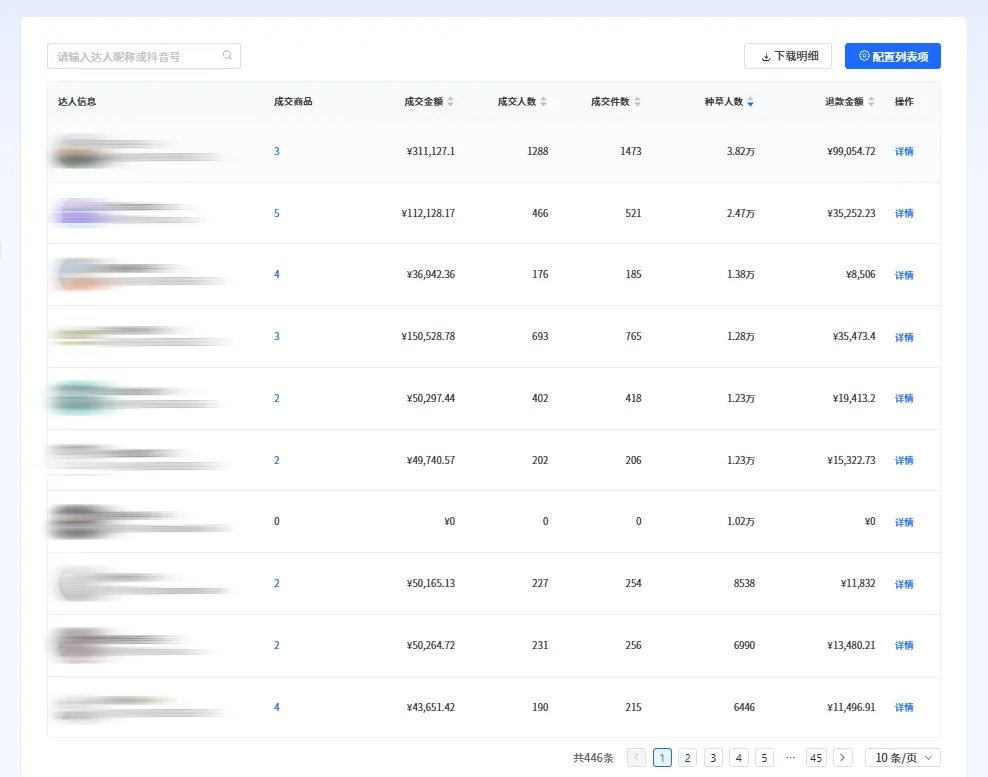Sort by 成交金额 column arrows
The width and height of the screenshot is (988, 777).
click(x=451, y=101)
